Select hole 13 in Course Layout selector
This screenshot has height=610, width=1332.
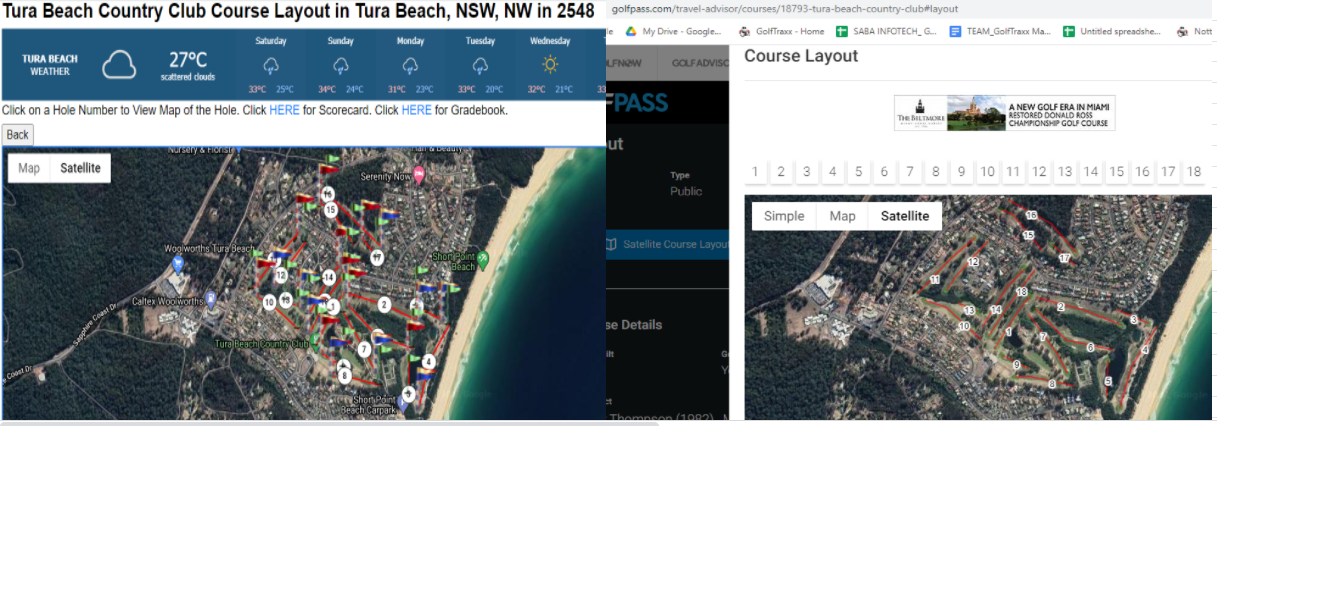point(1065,172)
